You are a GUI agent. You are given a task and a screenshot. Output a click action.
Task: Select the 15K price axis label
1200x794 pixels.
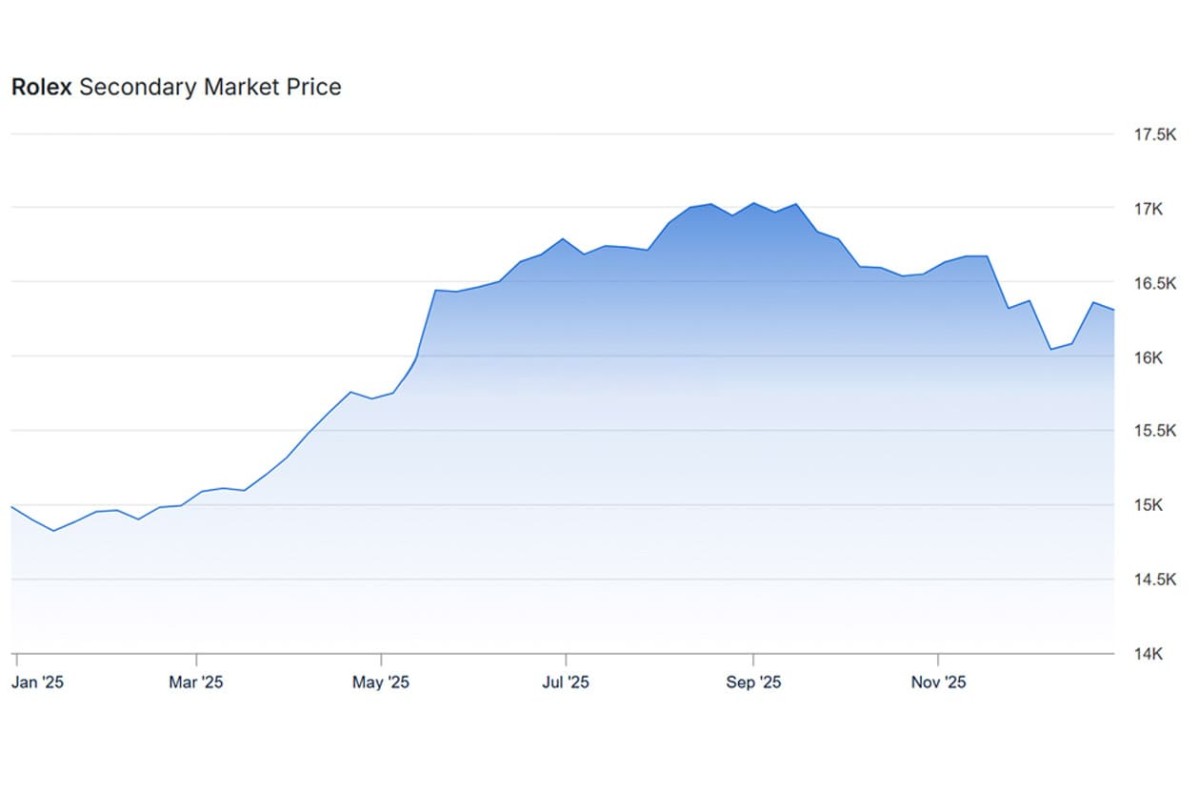pyautogui.click(x=1147, y=505)
